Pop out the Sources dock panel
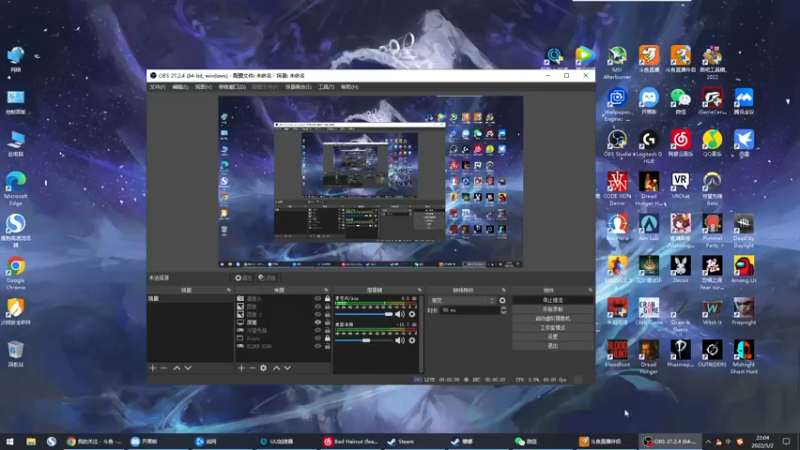This screenshot has width=800, height=450. click(326, 290)
